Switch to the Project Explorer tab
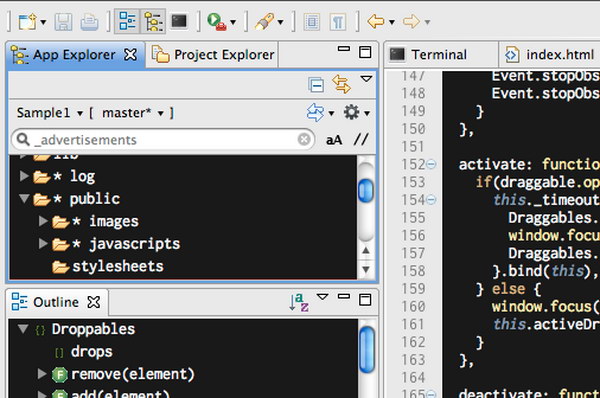The width and height of the screenshot is (600, 398). [213, 55]
